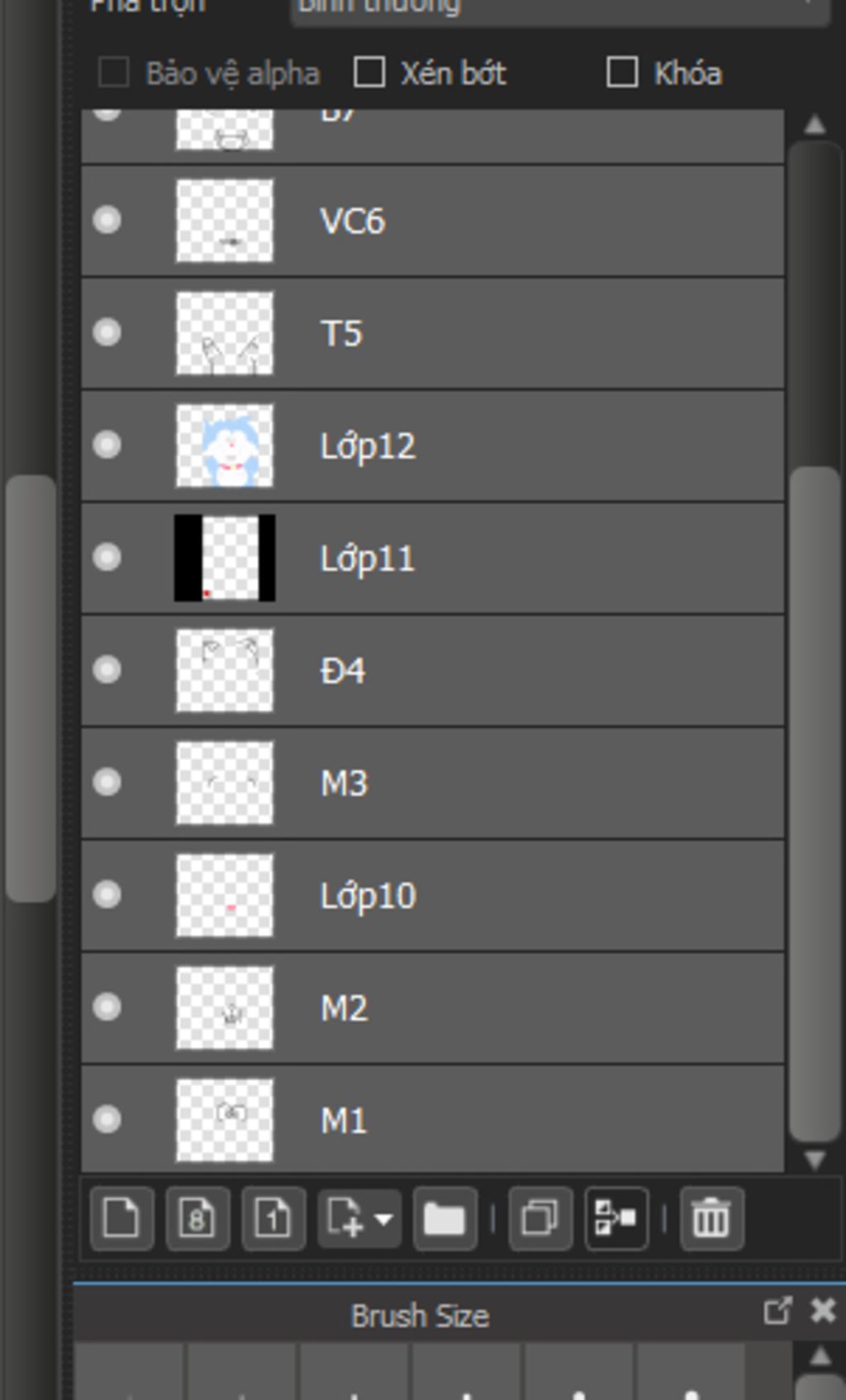Image resolution: width=846 pixels, height=1400 pixels.
Task: Create a new layer folder
Action: click(444, 1218)
